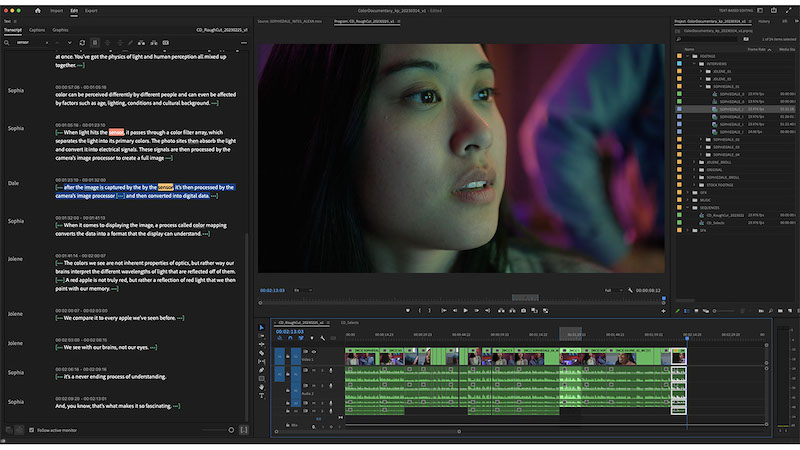This screenshot has width=800, height=450.
Task: Open timeline display settings wrench
Action: [322, 338]
